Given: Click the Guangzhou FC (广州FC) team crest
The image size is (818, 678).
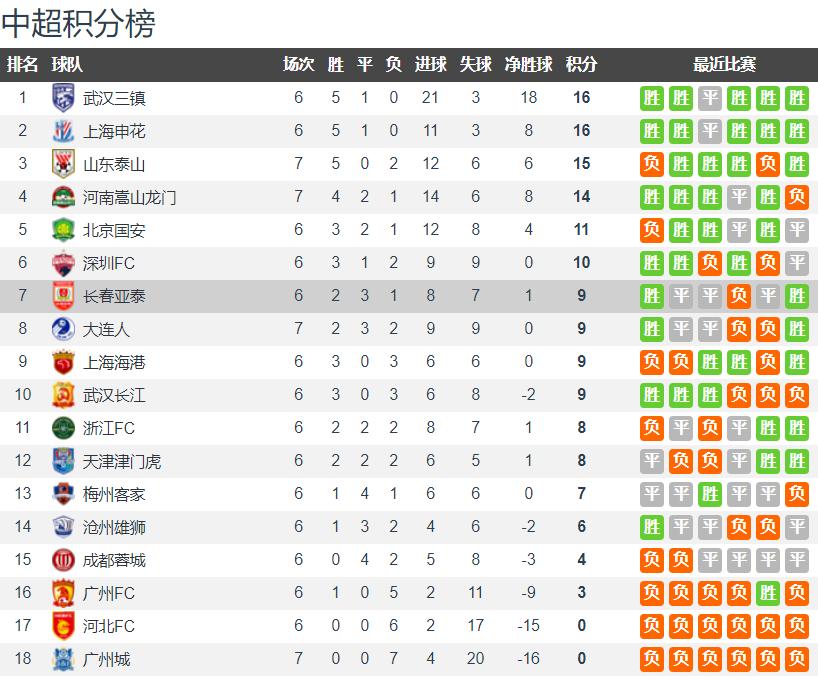Looking at the screenshot, I should point(63,593).
